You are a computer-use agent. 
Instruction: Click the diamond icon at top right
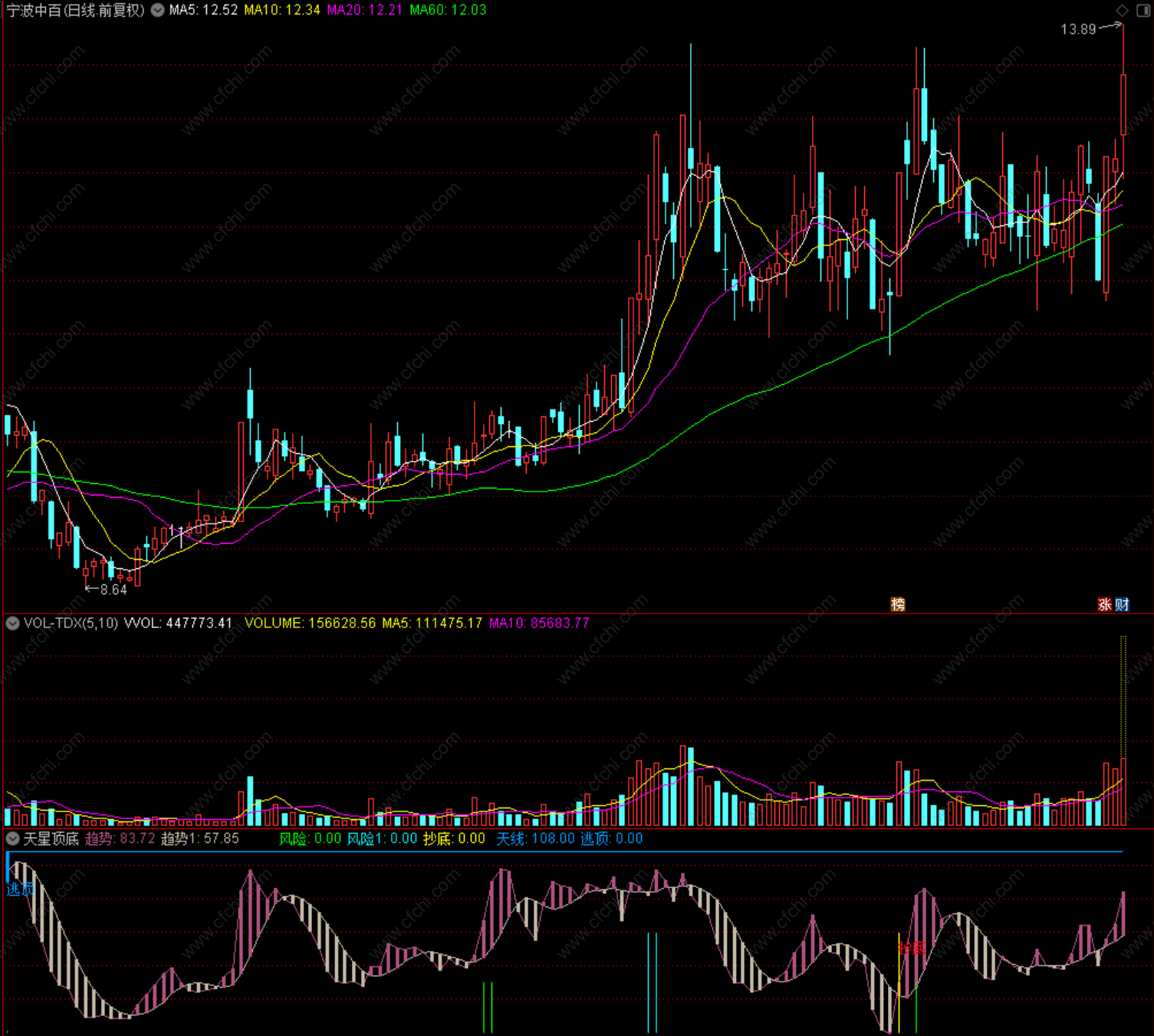coord(1122,10)
